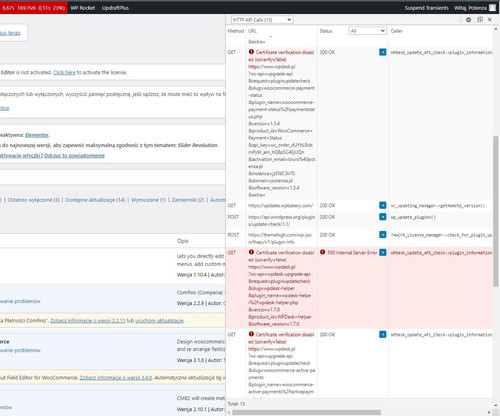Viewport: 500px width, 416px height.
Task: Filter plugins by Dostępne aktualizacje (14)
Action: pyautogui.click(x=95, y=200)
